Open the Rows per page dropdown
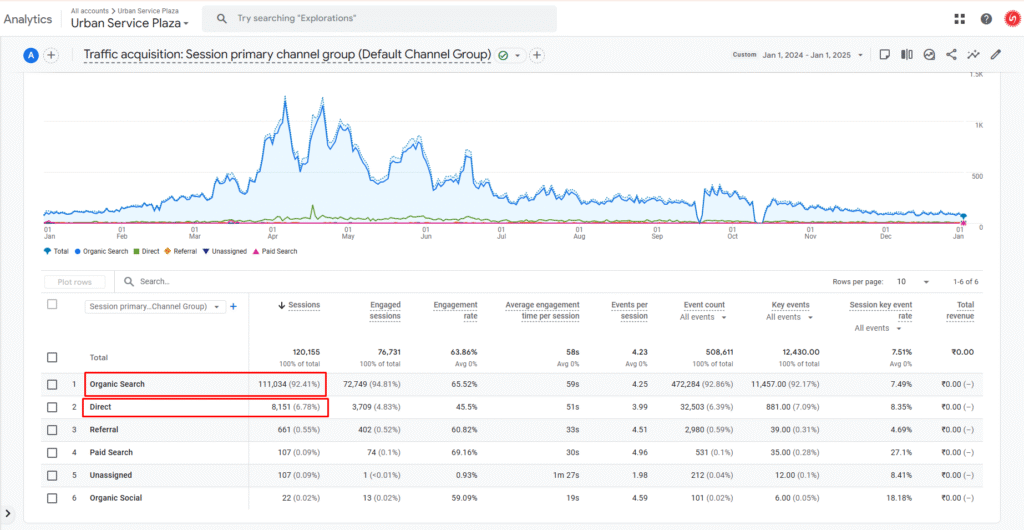This screenshot has height=530, width=1024. [x=913, y=281]
